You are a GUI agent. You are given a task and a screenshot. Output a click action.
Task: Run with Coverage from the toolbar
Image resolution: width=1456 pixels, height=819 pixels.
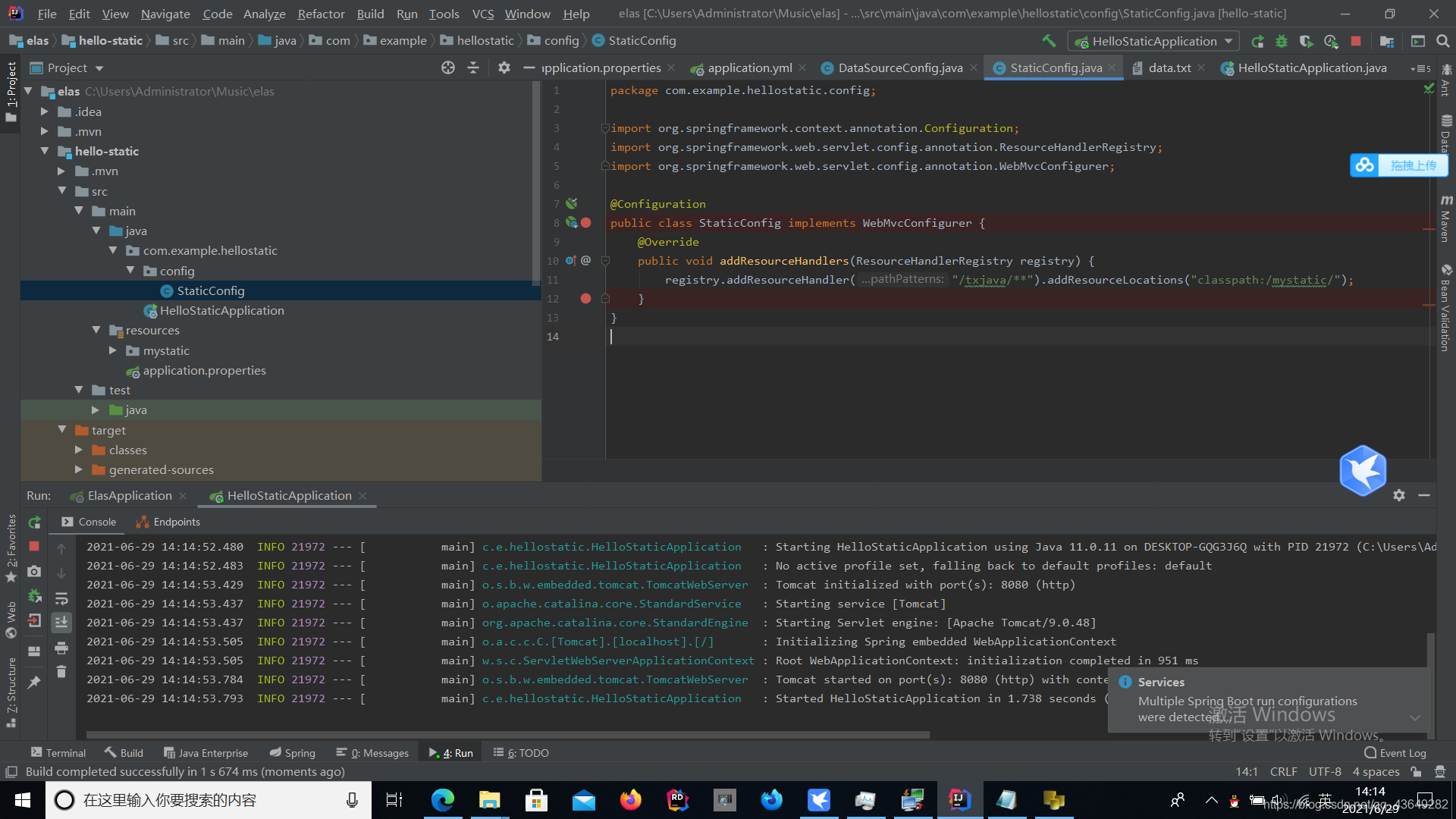[1306, 41]
